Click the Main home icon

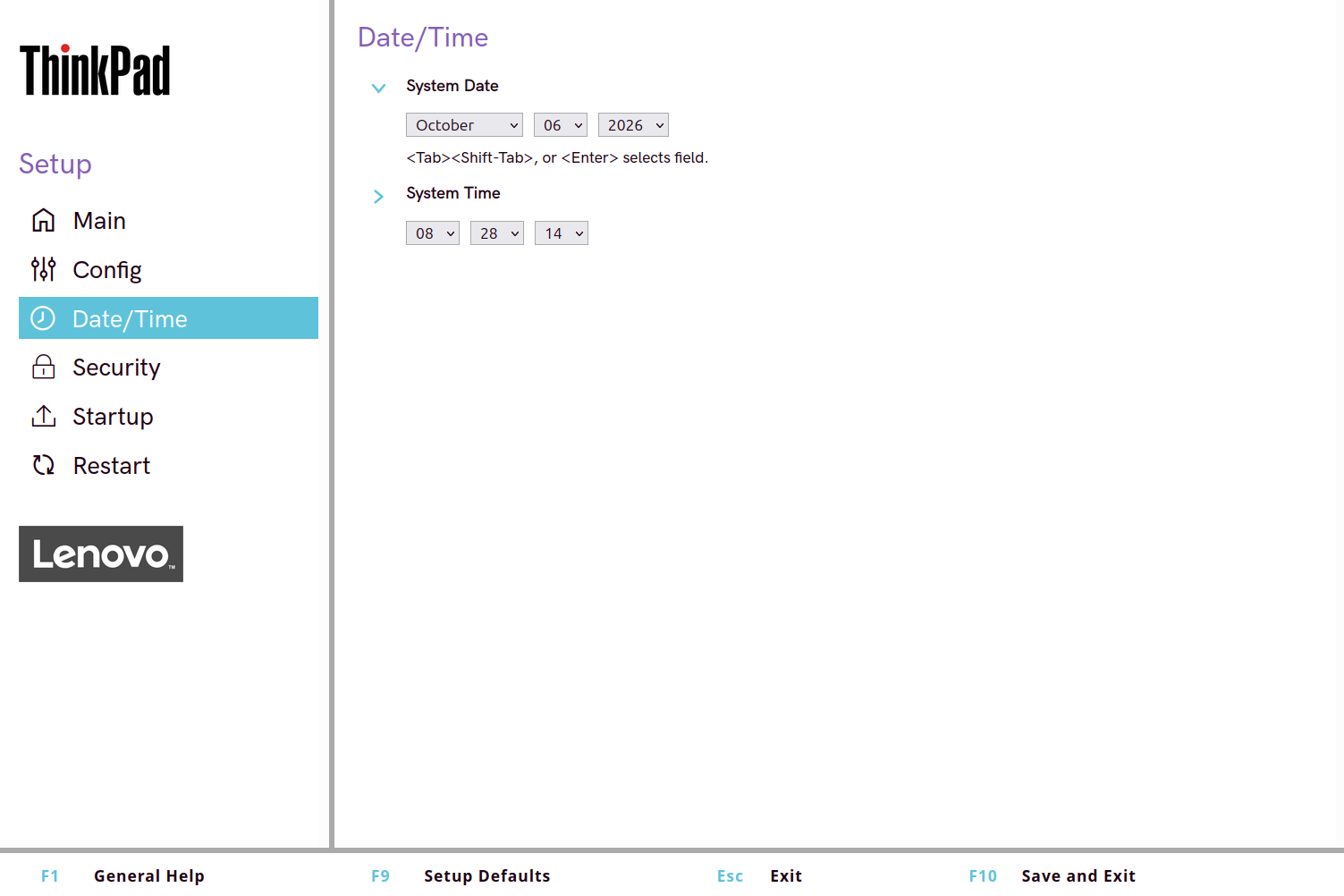tap(43, 220)
